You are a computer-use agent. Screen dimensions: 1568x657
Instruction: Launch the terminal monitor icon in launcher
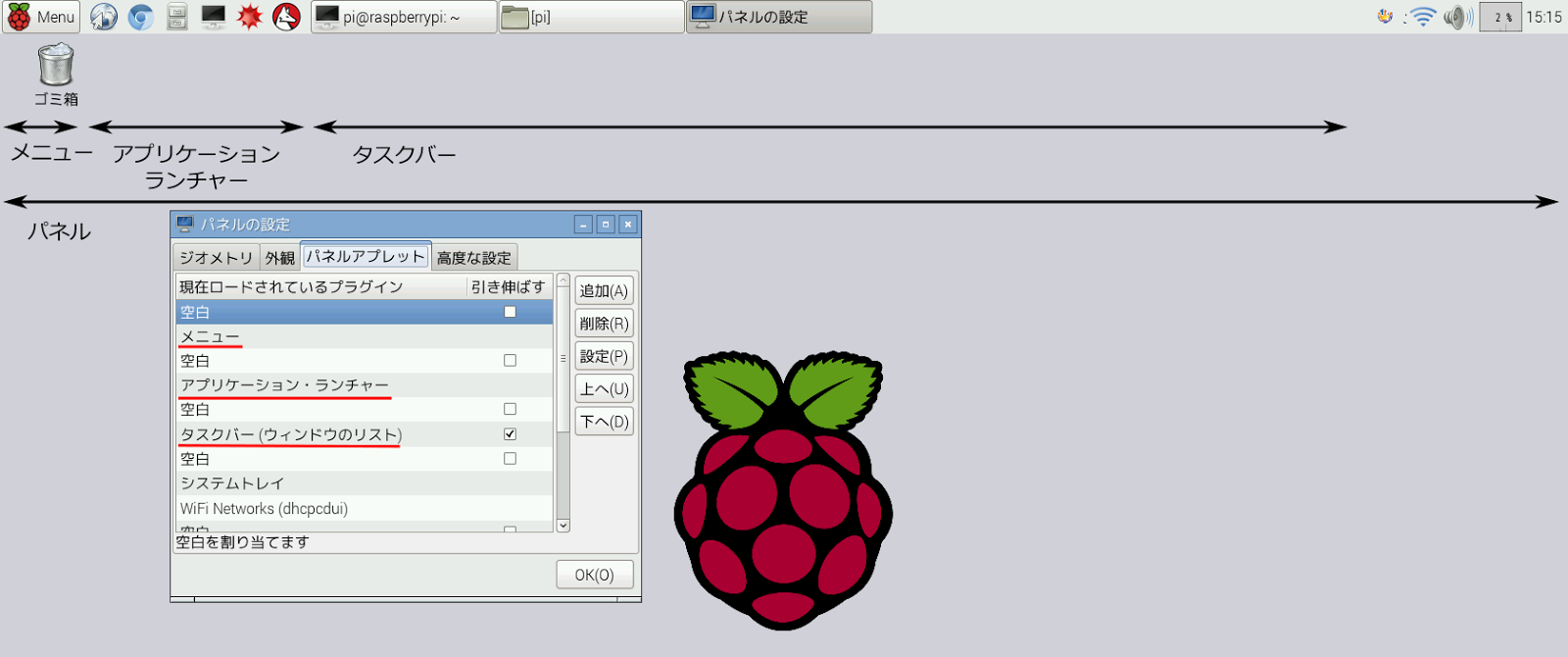pyautogui.click(x=213, y=17)
